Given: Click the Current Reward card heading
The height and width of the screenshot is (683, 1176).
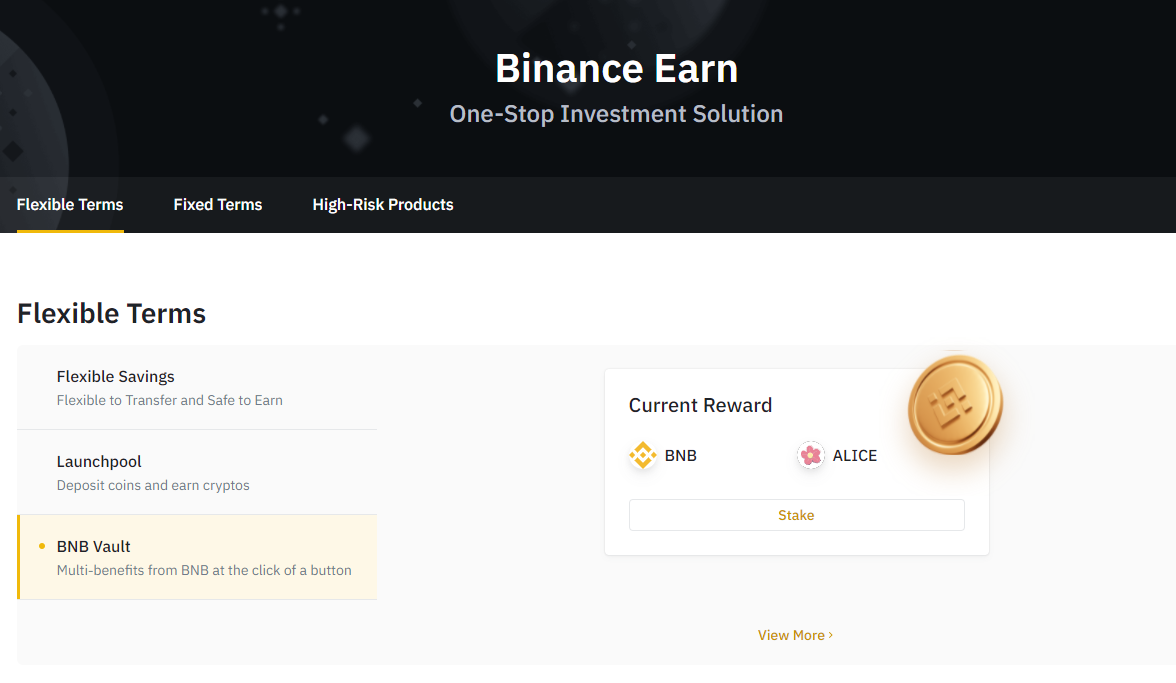Looking at the screenshot, I should click(700, 406).
